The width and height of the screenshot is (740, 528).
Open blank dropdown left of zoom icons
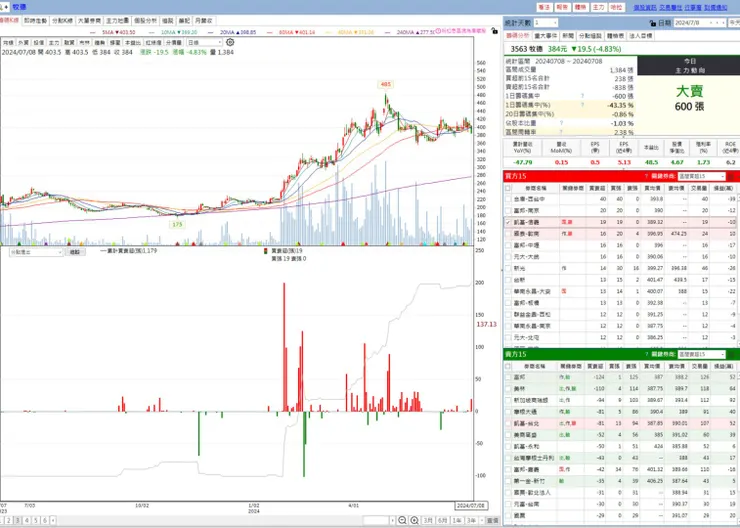pos(379,520)
